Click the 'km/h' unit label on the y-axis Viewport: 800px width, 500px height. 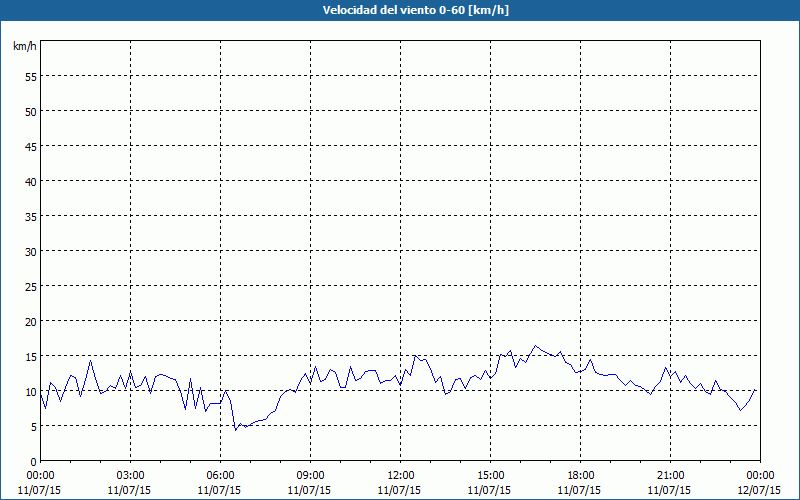(x=24, y=46)
